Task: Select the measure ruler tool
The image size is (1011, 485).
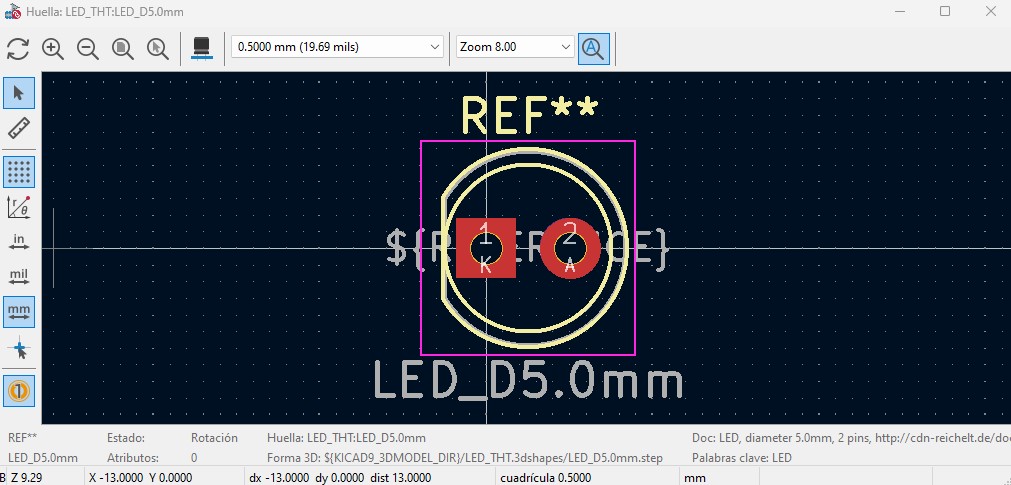Action: 19,128
